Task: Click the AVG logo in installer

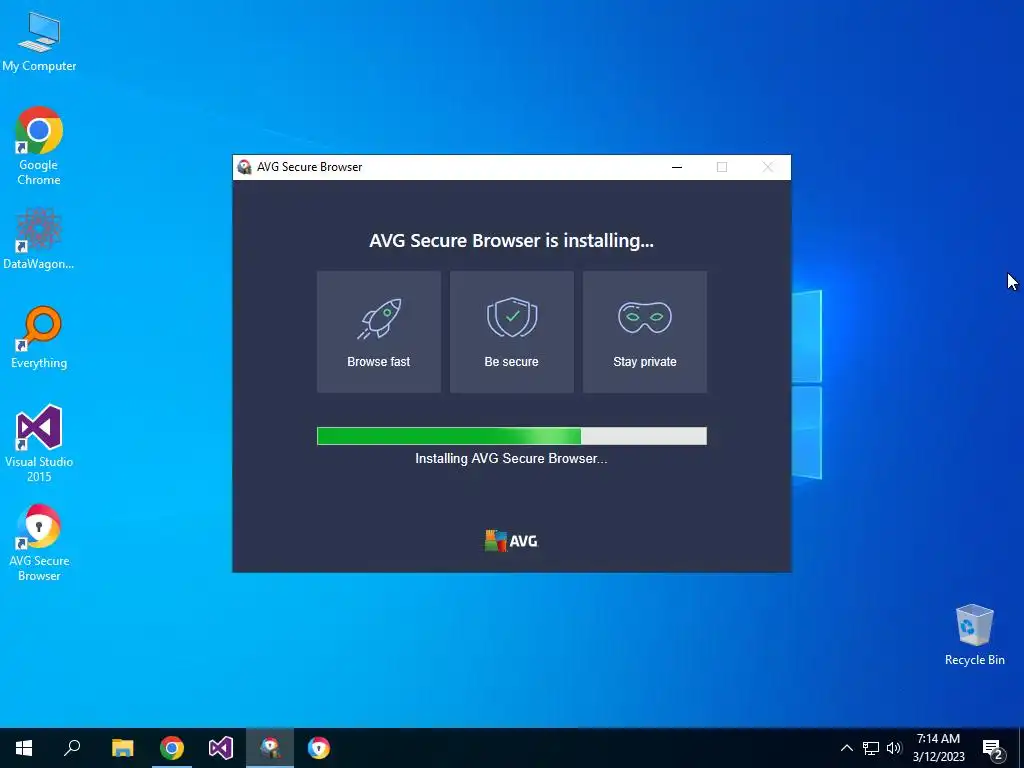Action: click(511, 541)
